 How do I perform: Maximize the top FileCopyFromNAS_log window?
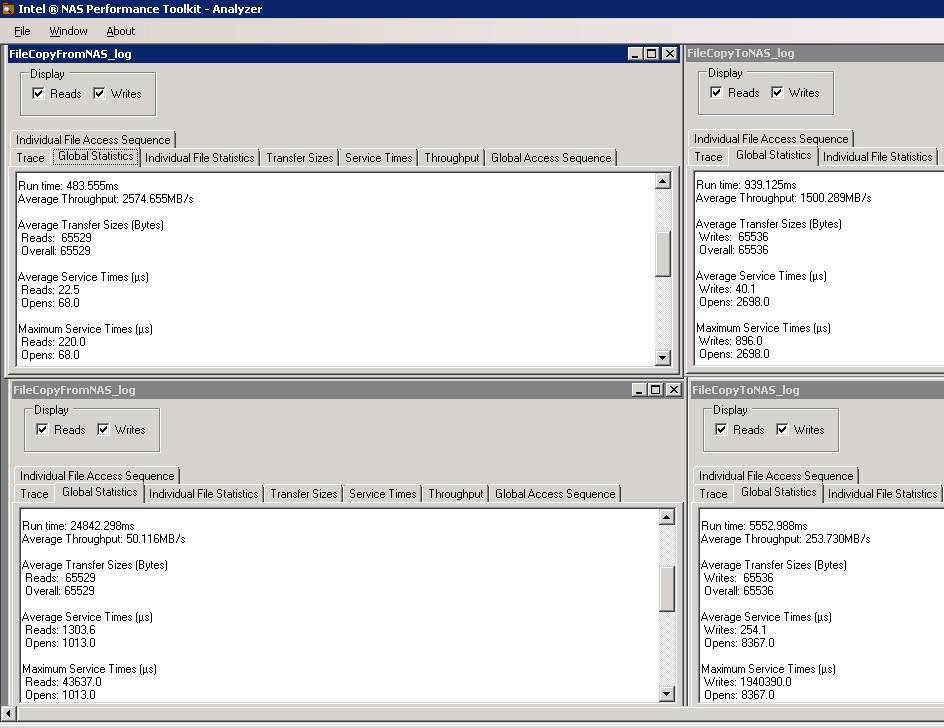click(652, 54)
